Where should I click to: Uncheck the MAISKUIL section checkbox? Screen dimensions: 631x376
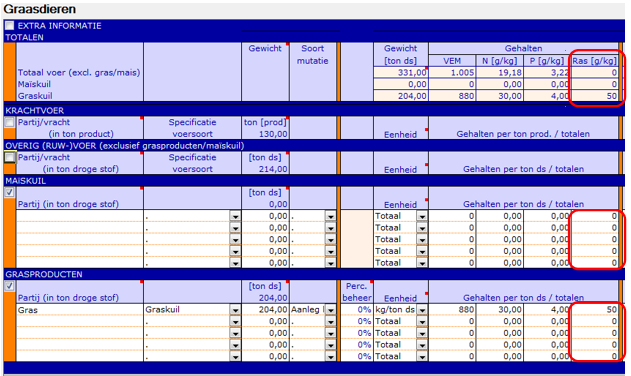10,192
